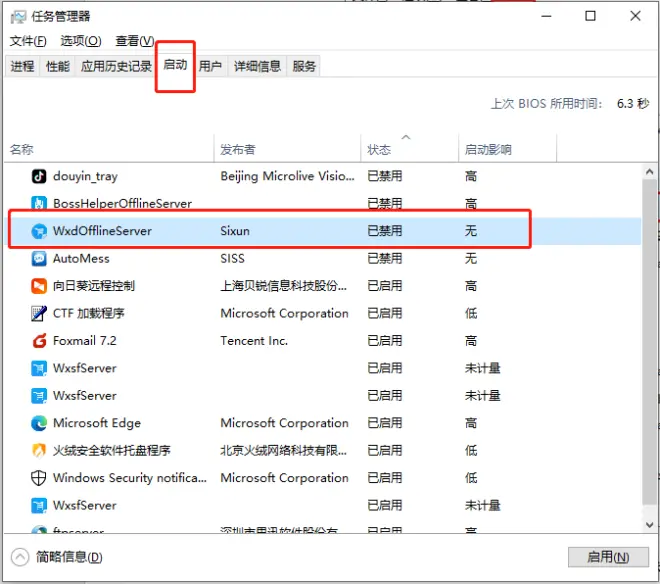Click the CTF 加载程序 pen icon
This screenshot has height=584, width=660.
click(x=39, y=313)
